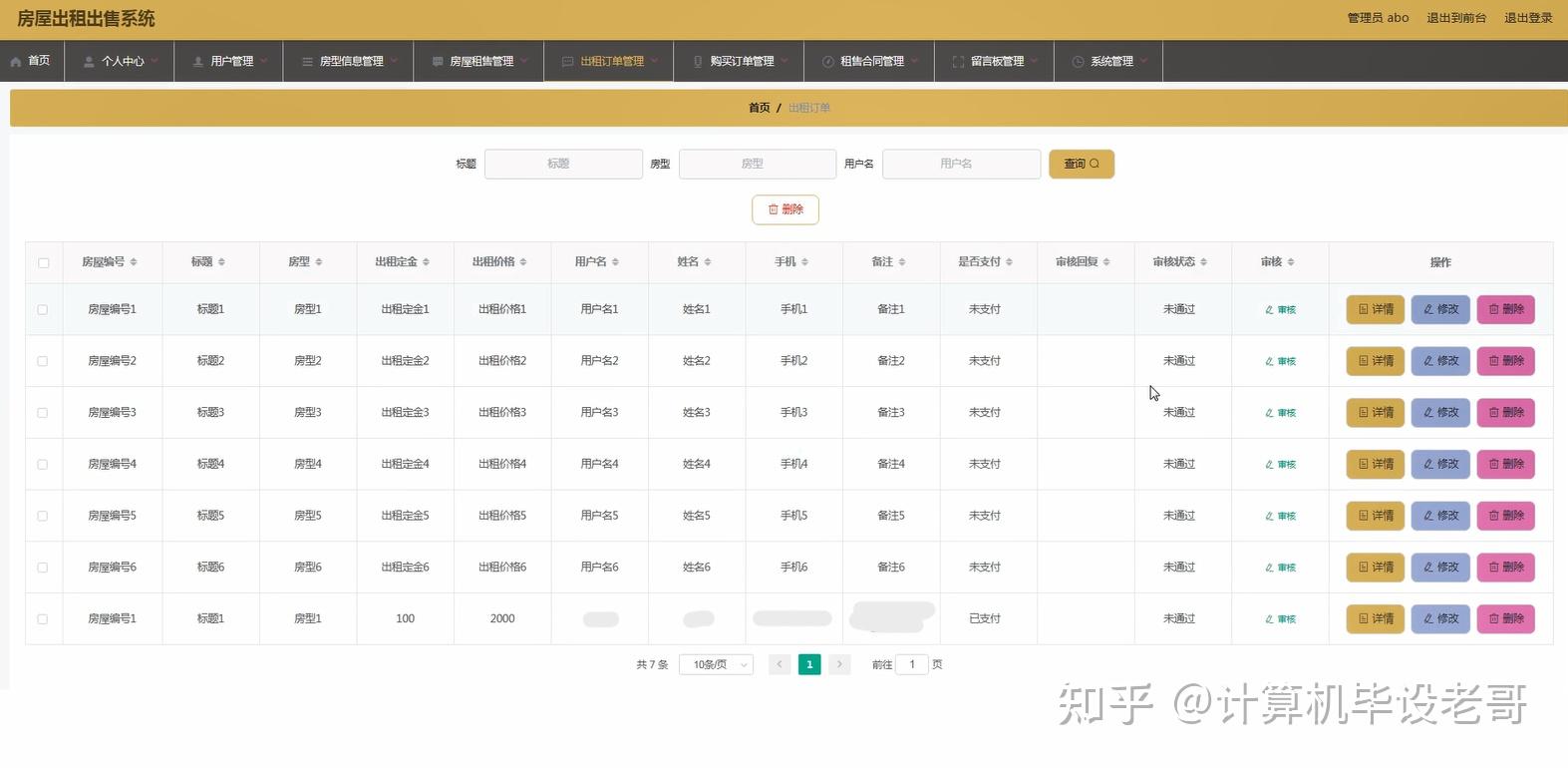Viewport: 1568px width, 768px height.
Task: Click the clock icon beside 系统管理
Action: click(x=1078, y=61)
